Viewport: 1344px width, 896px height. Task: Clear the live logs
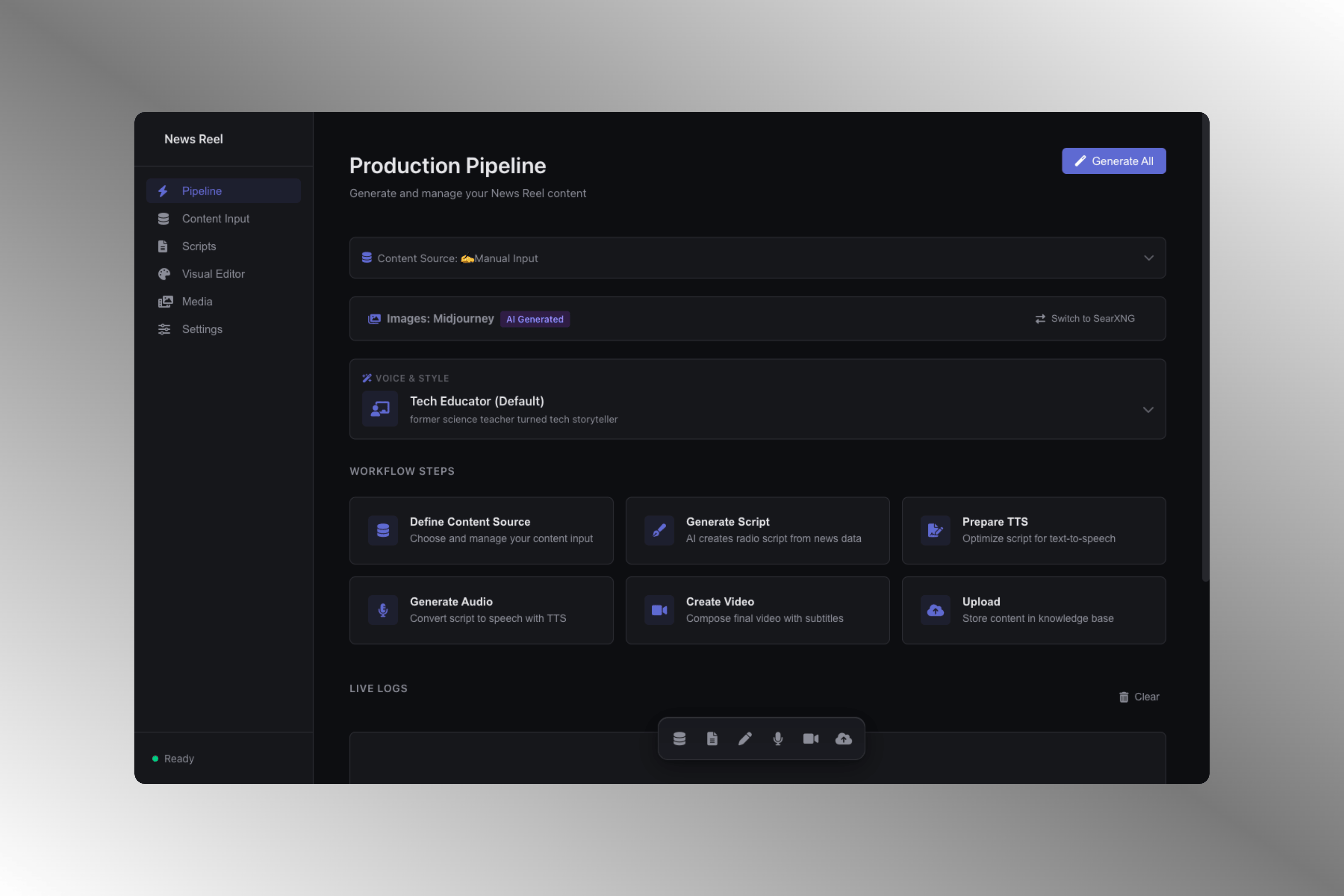[1138, 696]
